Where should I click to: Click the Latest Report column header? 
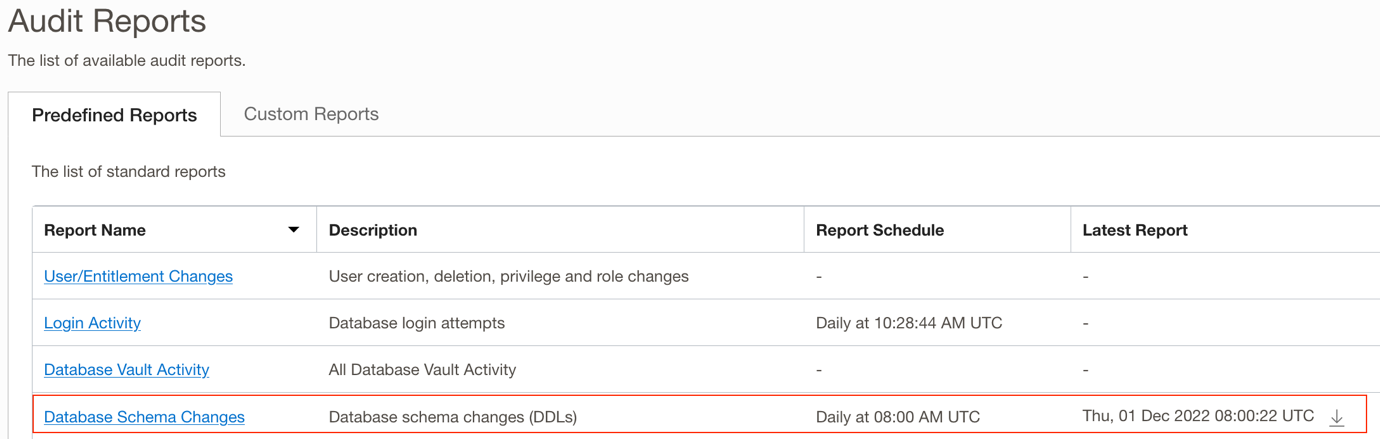1135,230
